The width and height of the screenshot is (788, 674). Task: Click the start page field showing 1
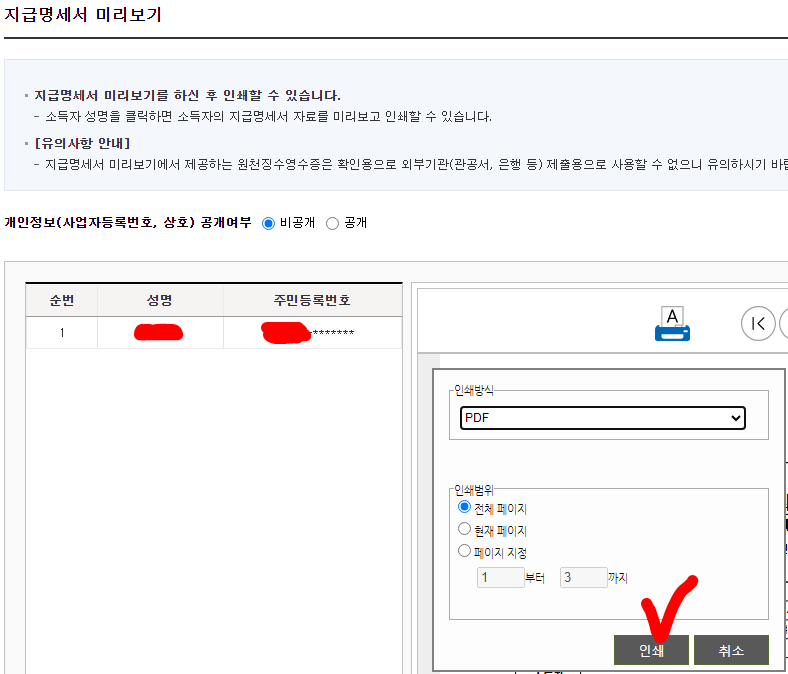click(x=501, y=577)
